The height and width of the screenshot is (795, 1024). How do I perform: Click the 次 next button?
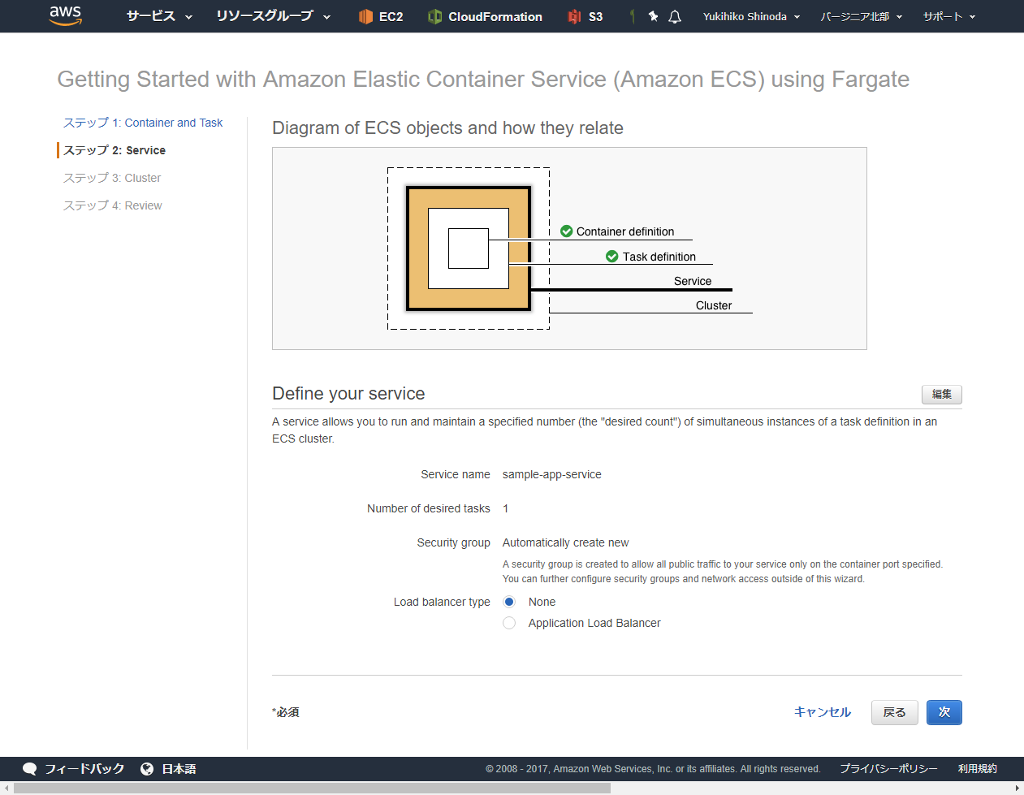pyautogui.click(x=944, y=712)
